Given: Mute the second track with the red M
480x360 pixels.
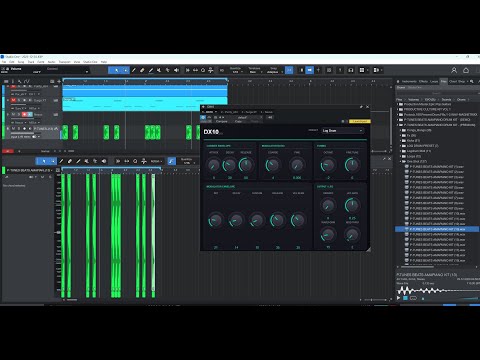Looking at the screenshot, I should click(13, 100).
